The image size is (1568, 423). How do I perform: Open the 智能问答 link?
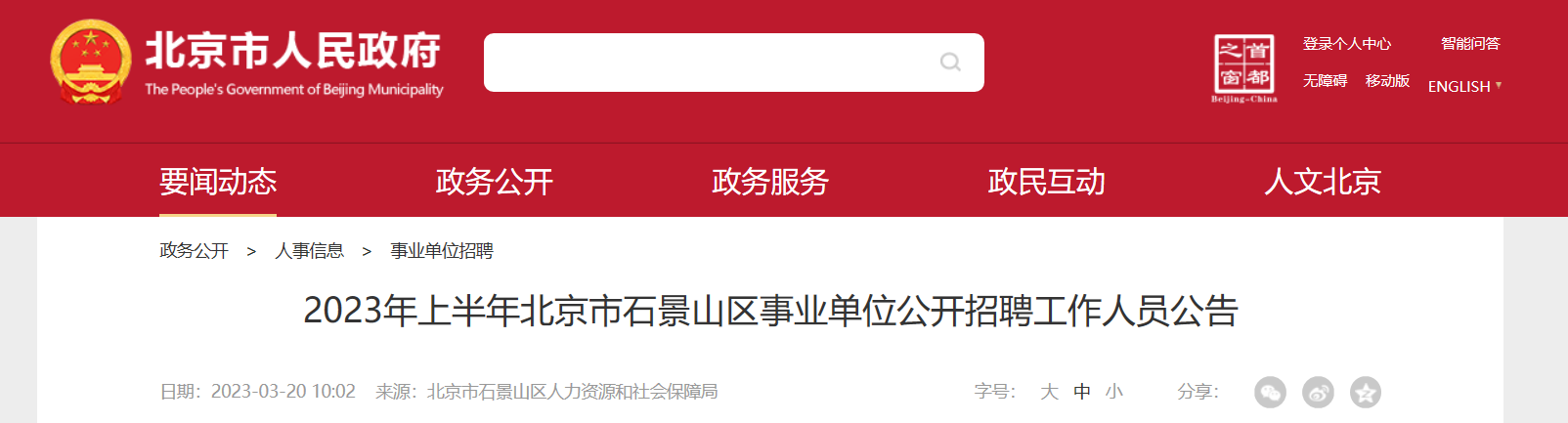(1470, 43)
